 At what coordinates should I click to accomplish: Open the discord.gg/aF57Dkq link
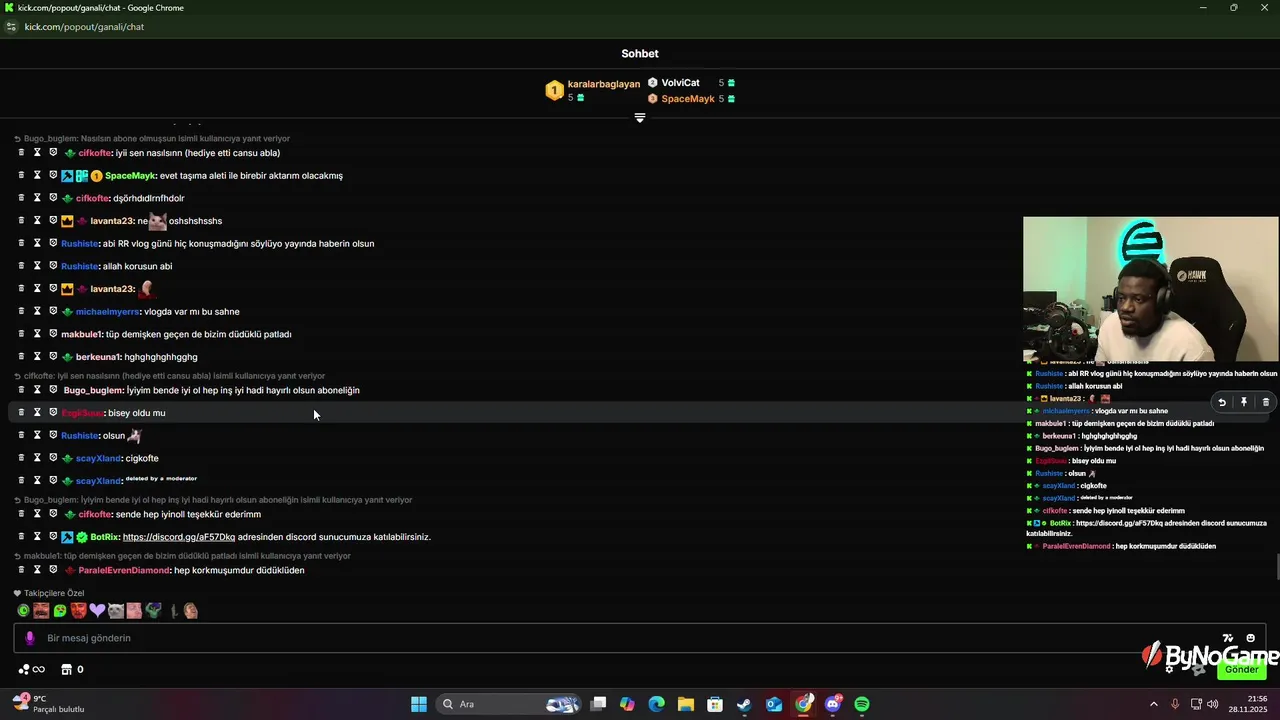point(179,537)
